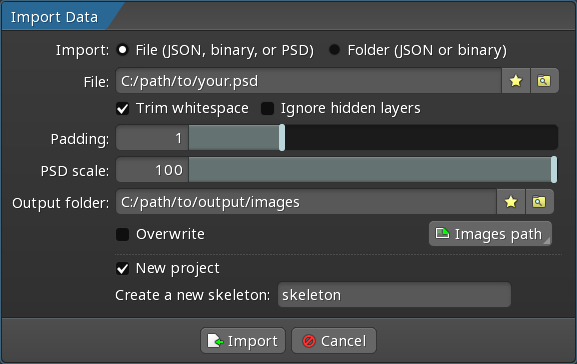Screen dimensions: 577x364
Task: Click the File path text field
Action: point(309,81)
